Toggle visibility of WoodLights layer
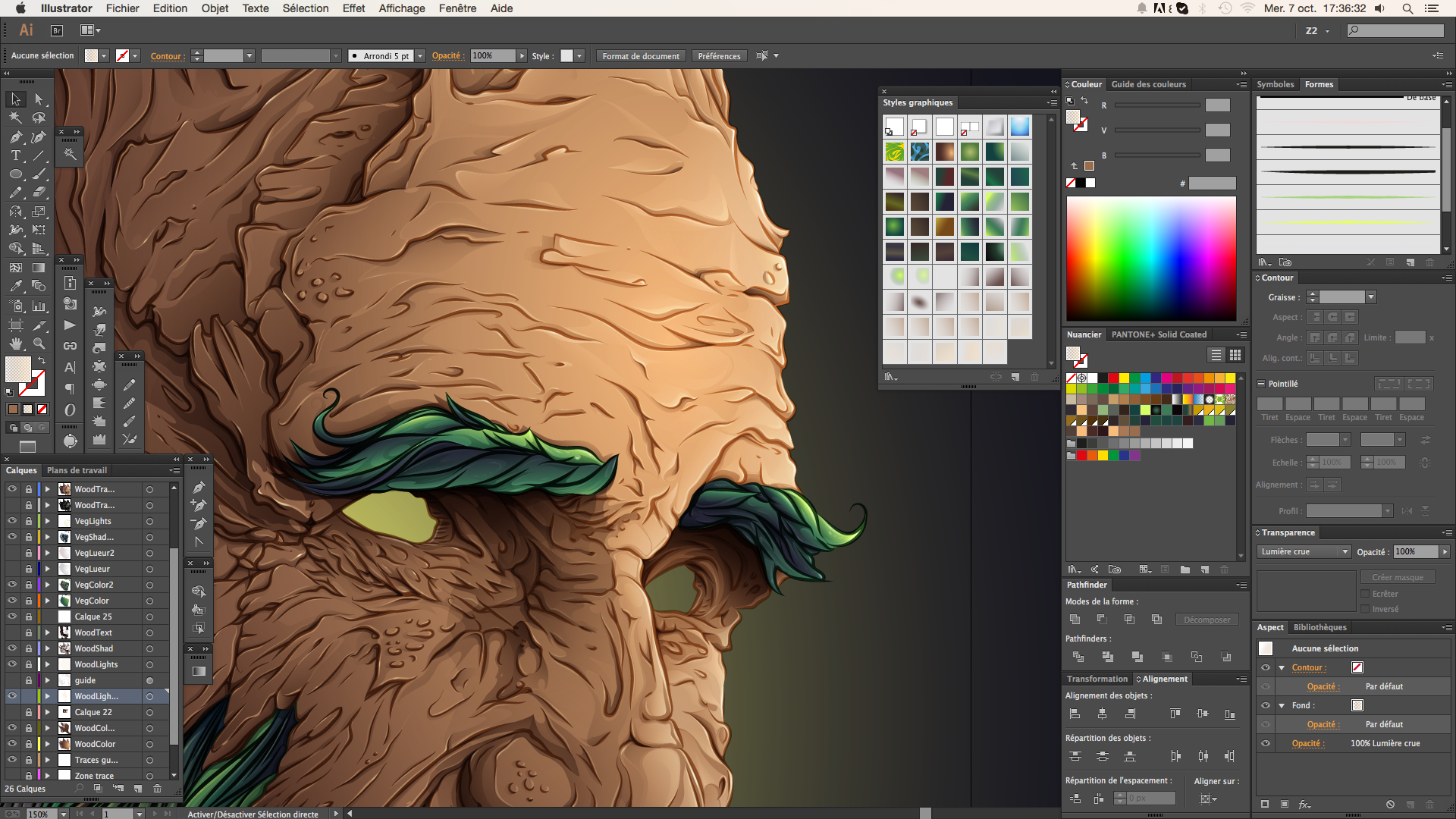Viewport: 1456px width, 819px height. pos(10,664)
